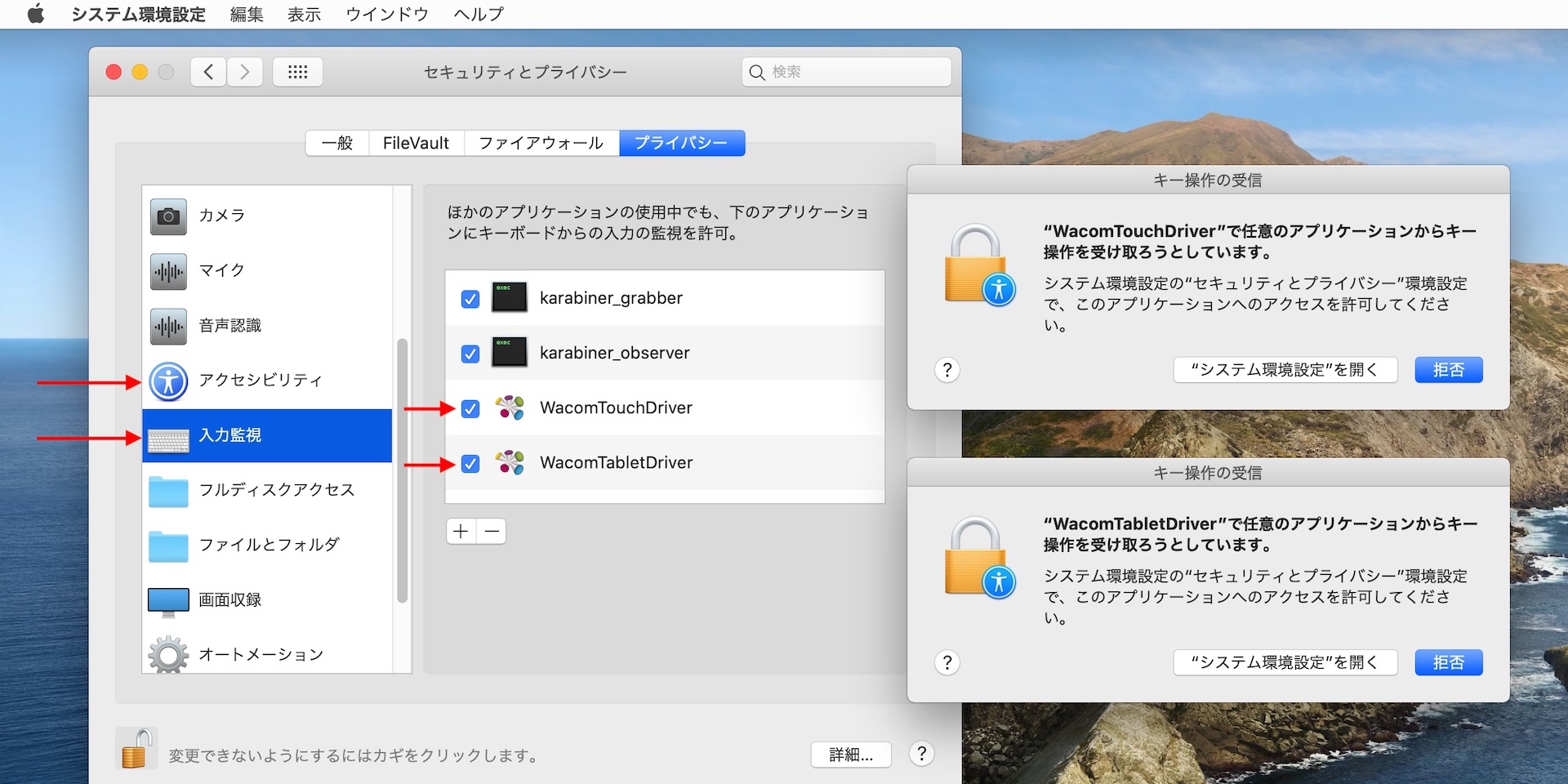Click the アクセシビリティ label text
The width and height of the screenshot is (1568, 784).
pyautogui.click(x=261, y=380)
